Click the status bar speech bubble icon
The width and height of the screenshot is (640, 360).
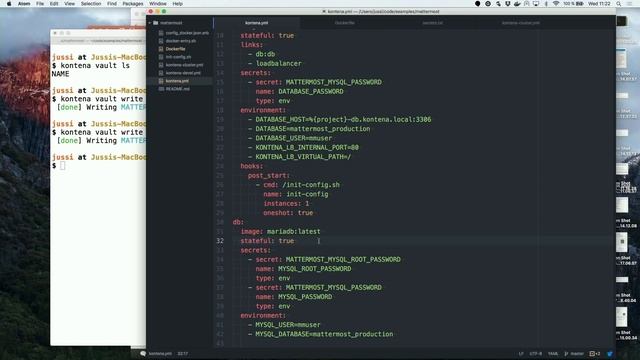point(143,353)
